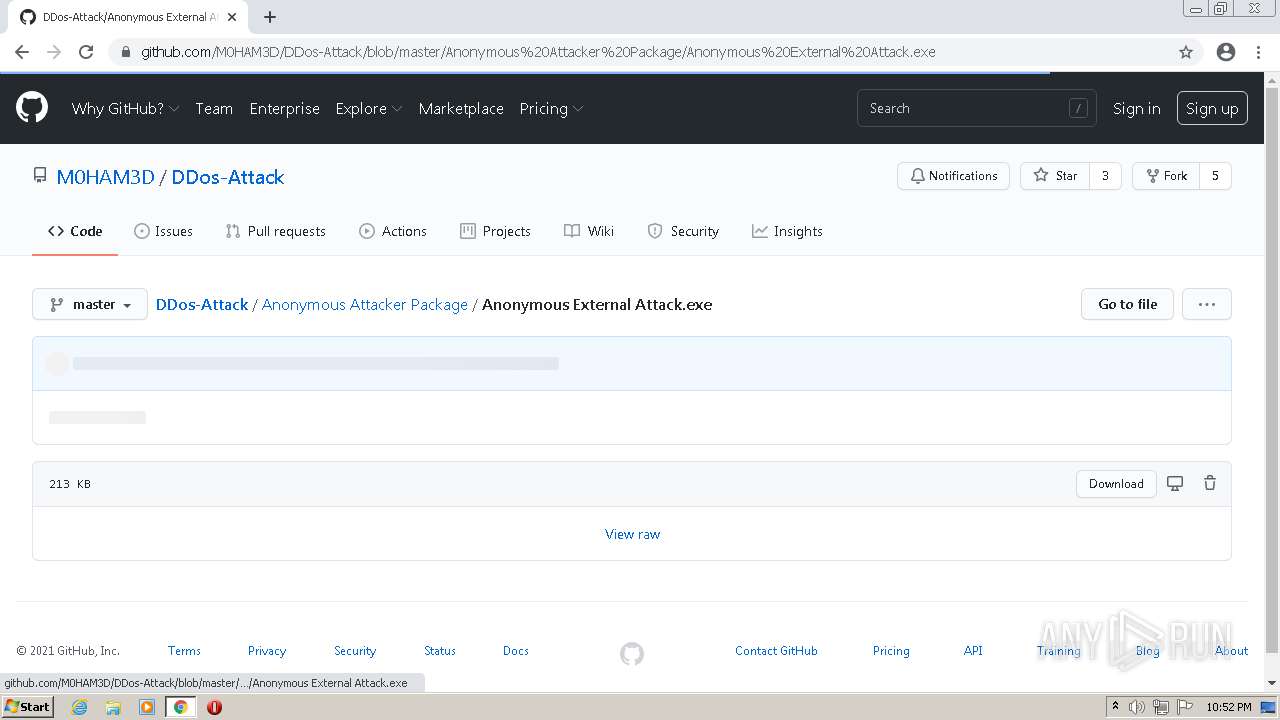Image resolution: width=1280 pixels, height=720 pixels.
Task: Switch to the Projects tab
Action: pyautogui.click(x=495, y=231)
